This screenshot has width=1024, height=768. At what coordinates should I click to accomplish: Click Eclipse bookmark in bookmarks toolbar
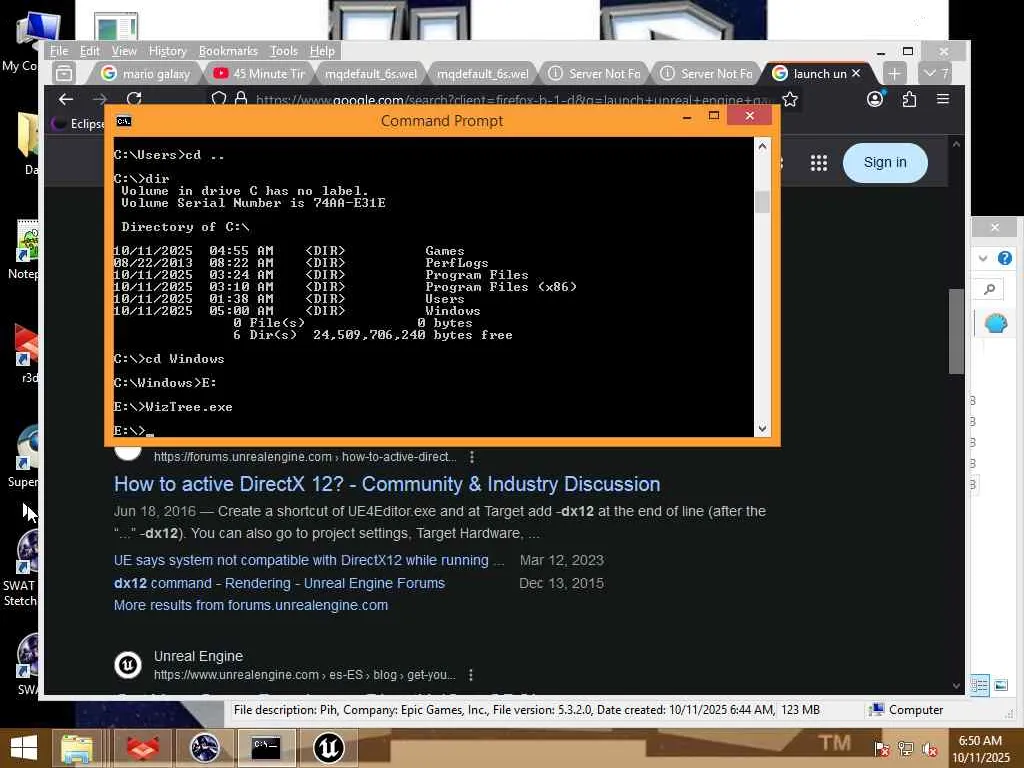click(78, 123)
